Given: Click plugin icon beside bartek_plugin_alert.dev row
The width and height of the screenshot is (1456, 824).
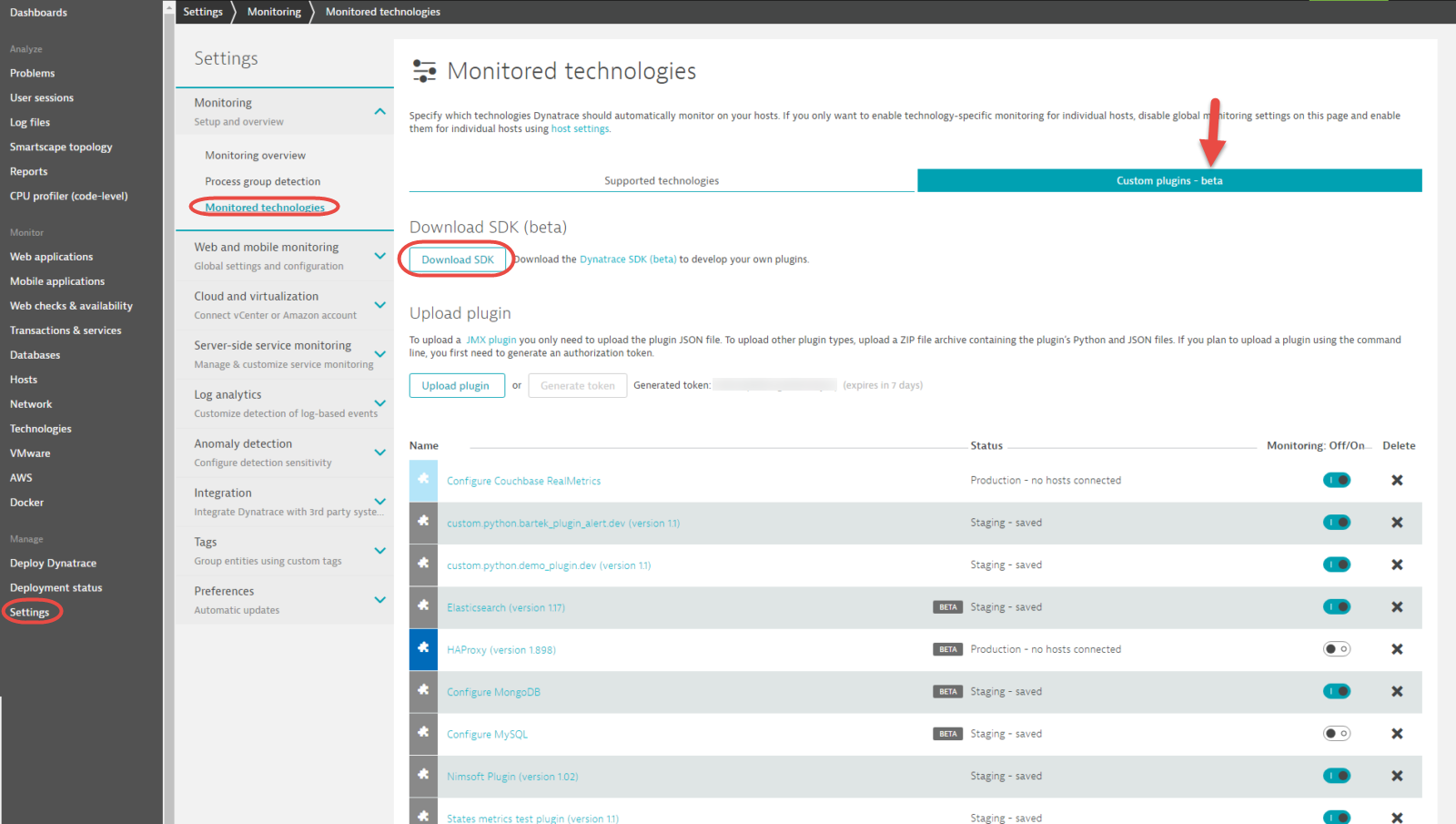Looking at the screenshot, I should [423, 523].
